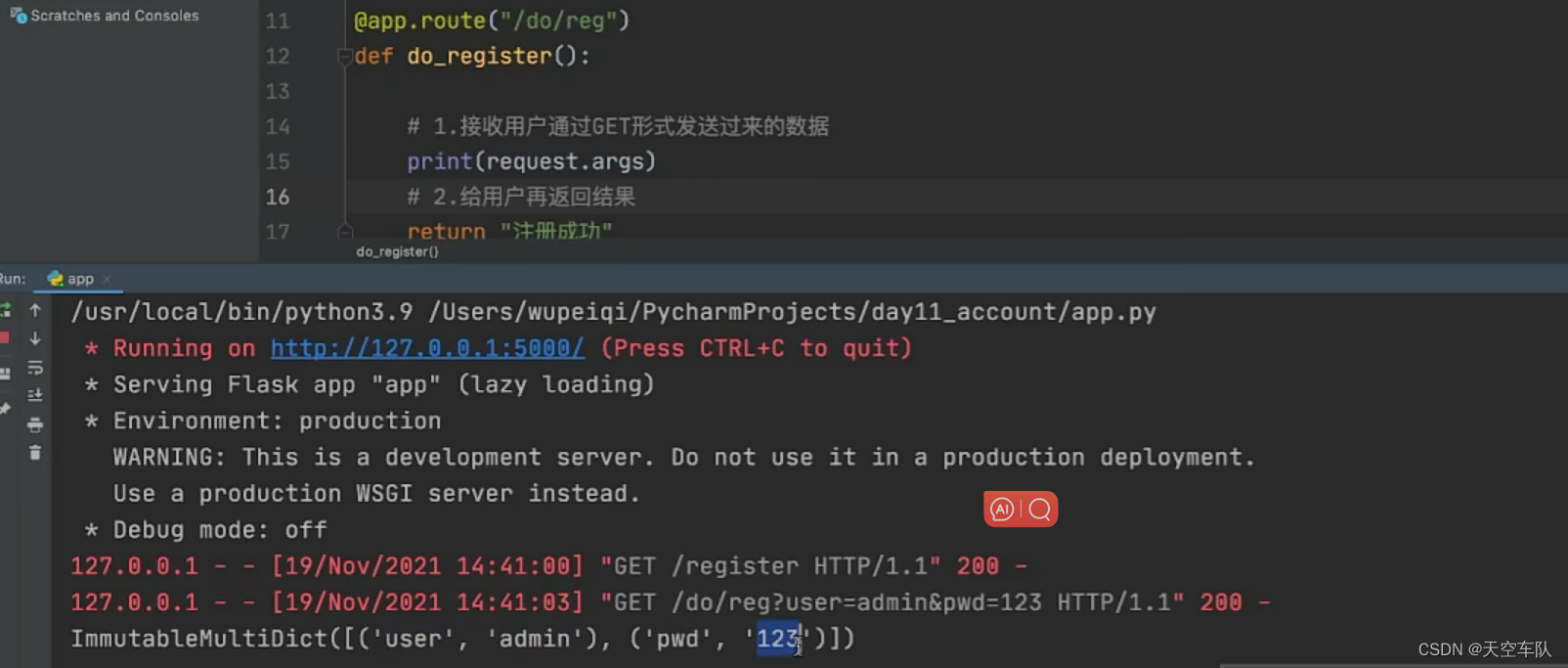Click the Rerun app icon in Run panel
The width and height of the screenshot is (1568, 668).
pyautogui.click(x=5, y=310)
